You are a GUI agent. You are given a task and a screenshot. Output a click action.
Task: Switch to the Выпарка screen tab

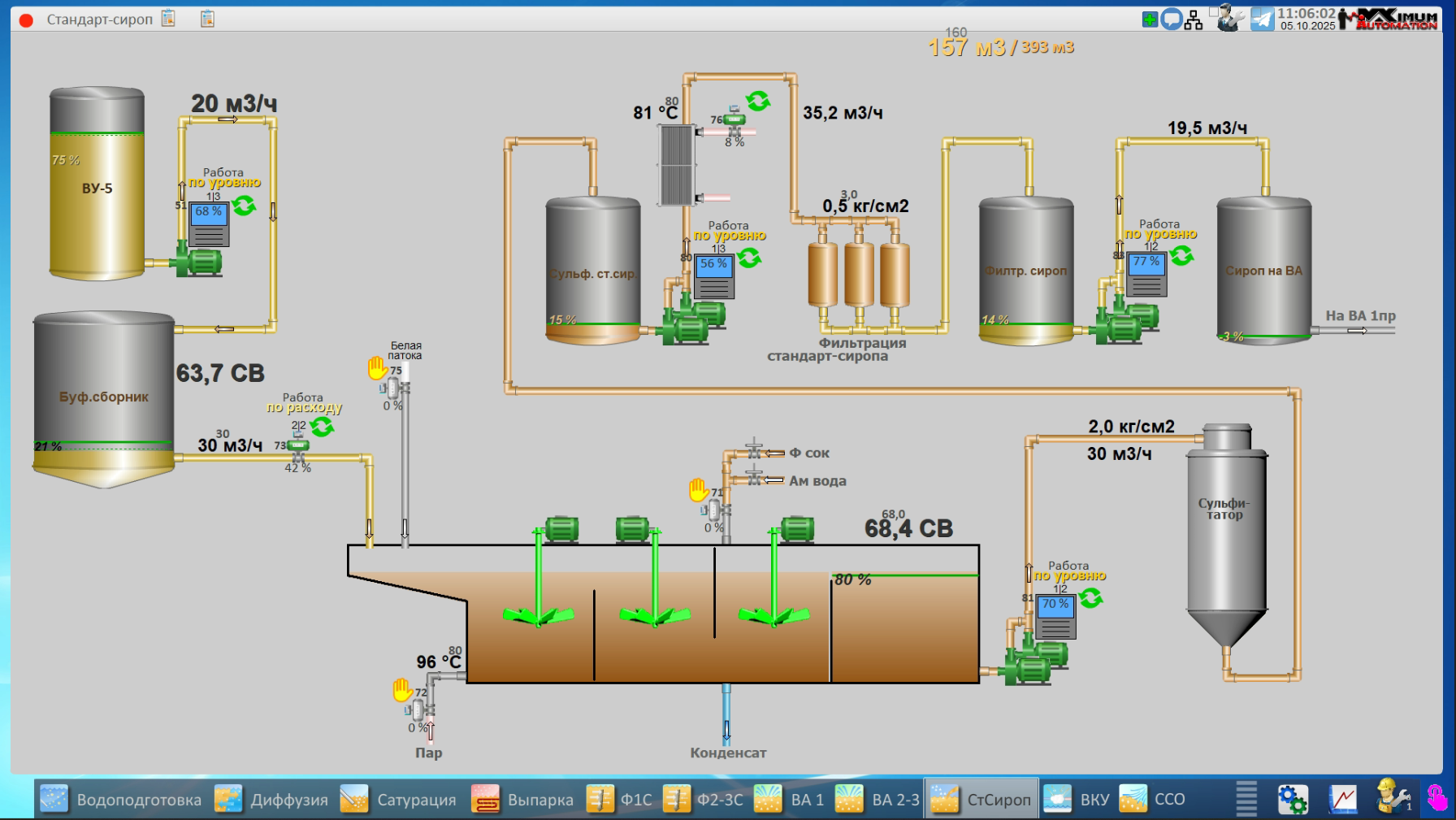pyautogui.click(x=522, y=800)
